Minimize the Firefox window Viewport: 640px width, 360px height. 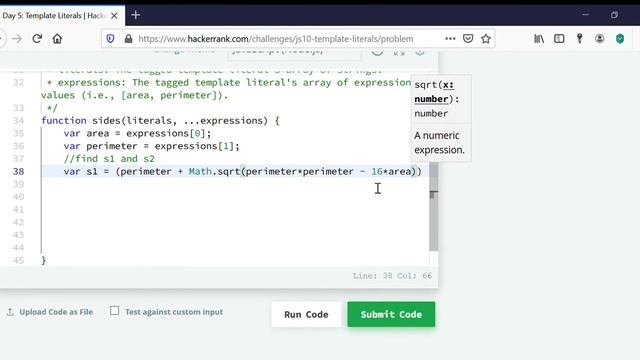pos(586,15)
